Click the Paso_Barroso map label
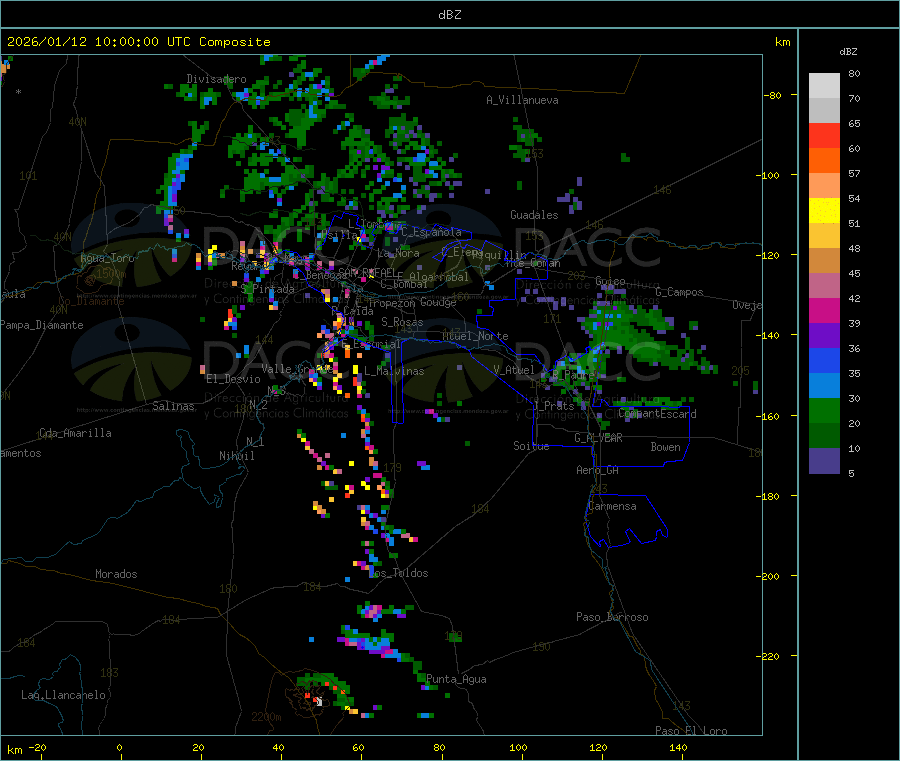 [x=612, y=617]
